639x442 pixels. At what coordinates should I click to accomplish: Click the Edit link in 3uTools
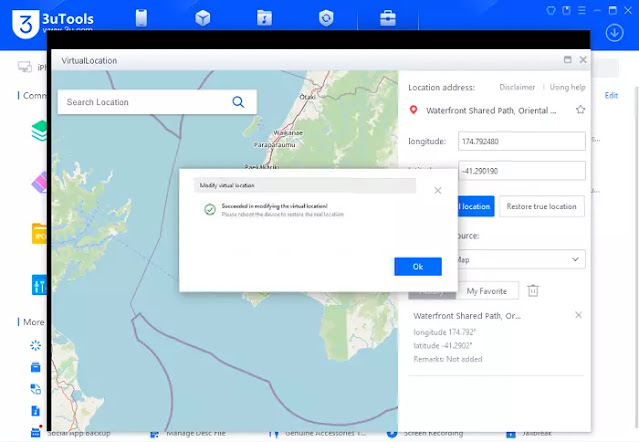611,95
